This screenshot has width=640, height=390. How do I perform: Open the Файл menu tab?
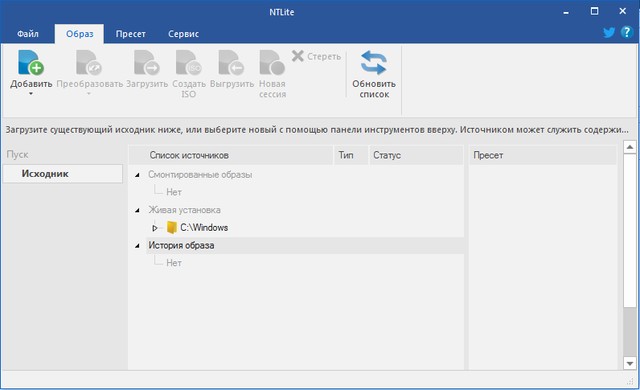pos(27,34)
